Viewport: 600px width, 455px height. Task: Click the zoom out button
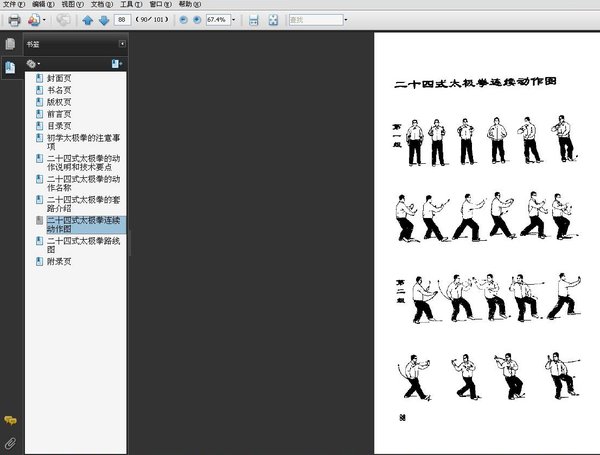click(x=182, y=19)
